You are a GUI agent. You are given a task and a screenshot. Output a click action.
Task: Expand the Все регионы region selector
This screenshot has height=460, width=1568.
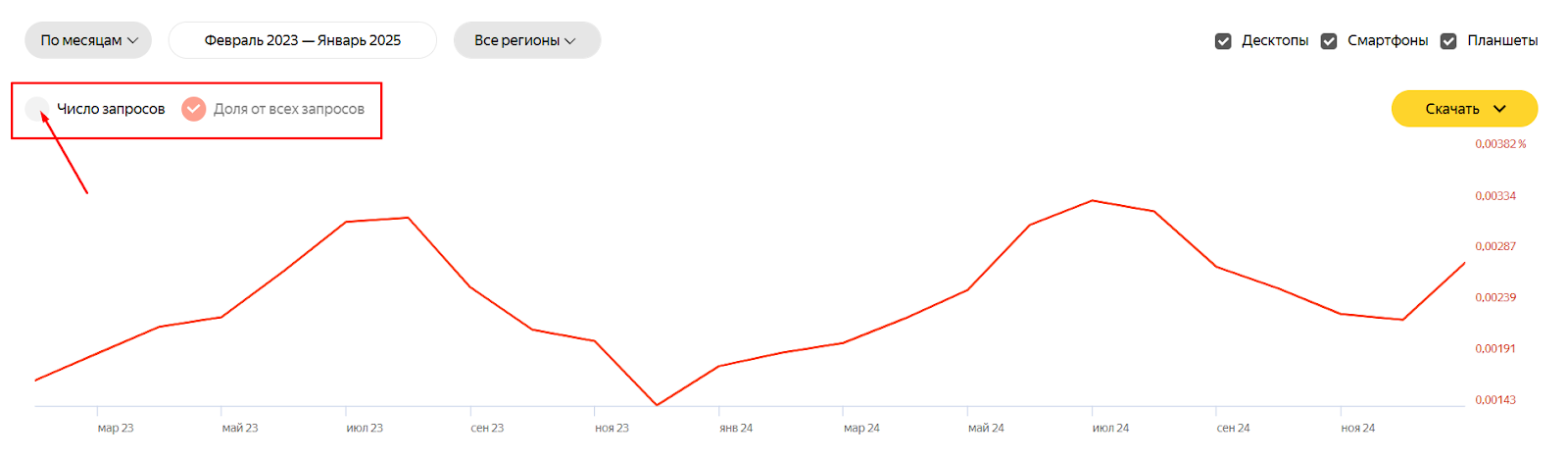pyautogui.click(x=526, y=40)
